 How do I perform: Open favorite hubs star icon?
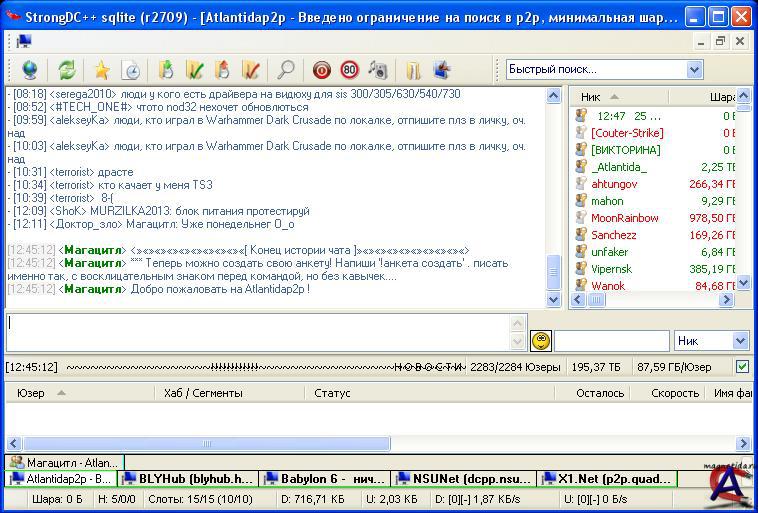point(101,70)
